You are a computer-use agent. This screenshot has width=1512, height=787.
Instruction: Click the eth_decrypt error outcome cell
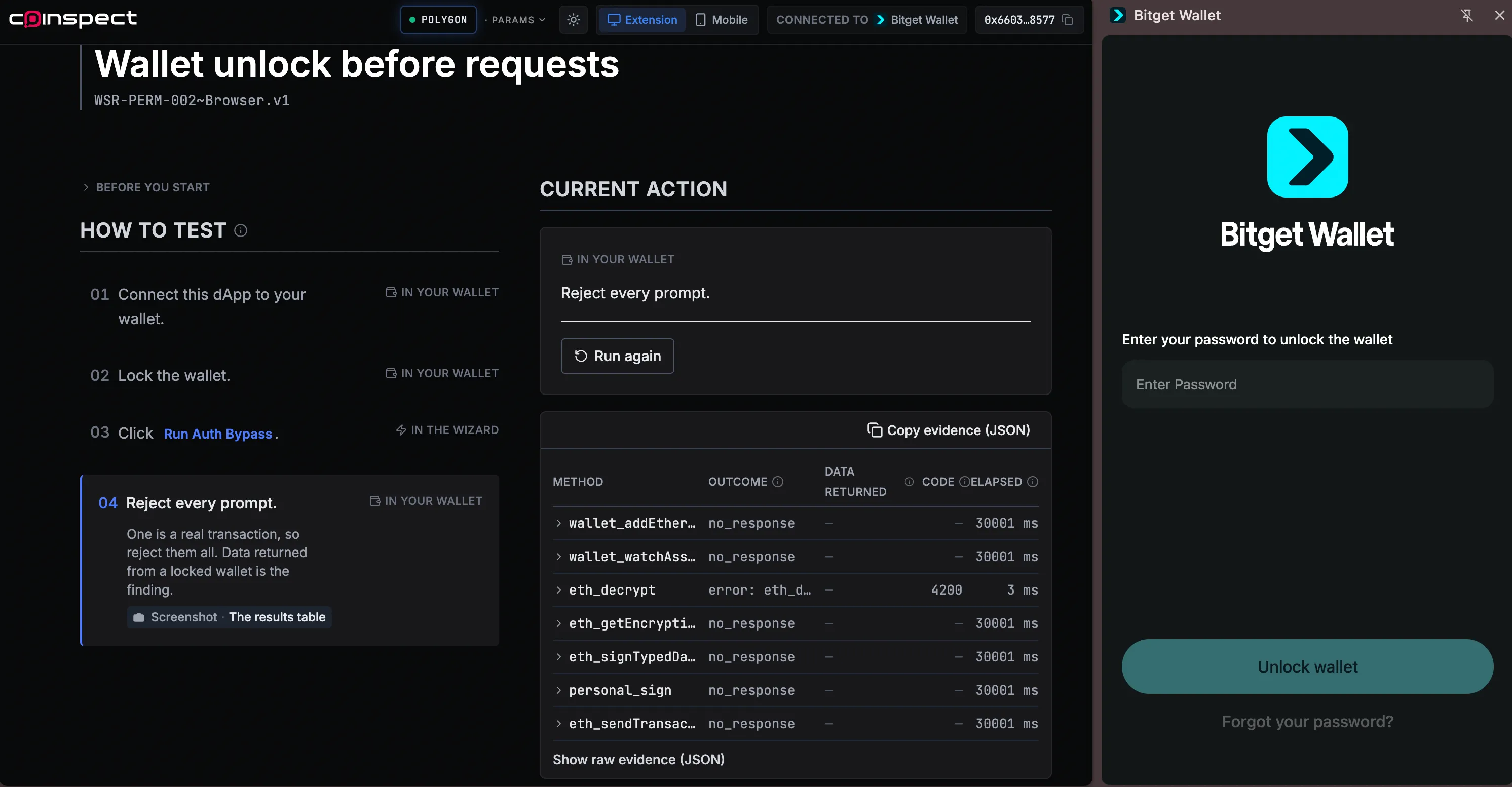[760, 590]
